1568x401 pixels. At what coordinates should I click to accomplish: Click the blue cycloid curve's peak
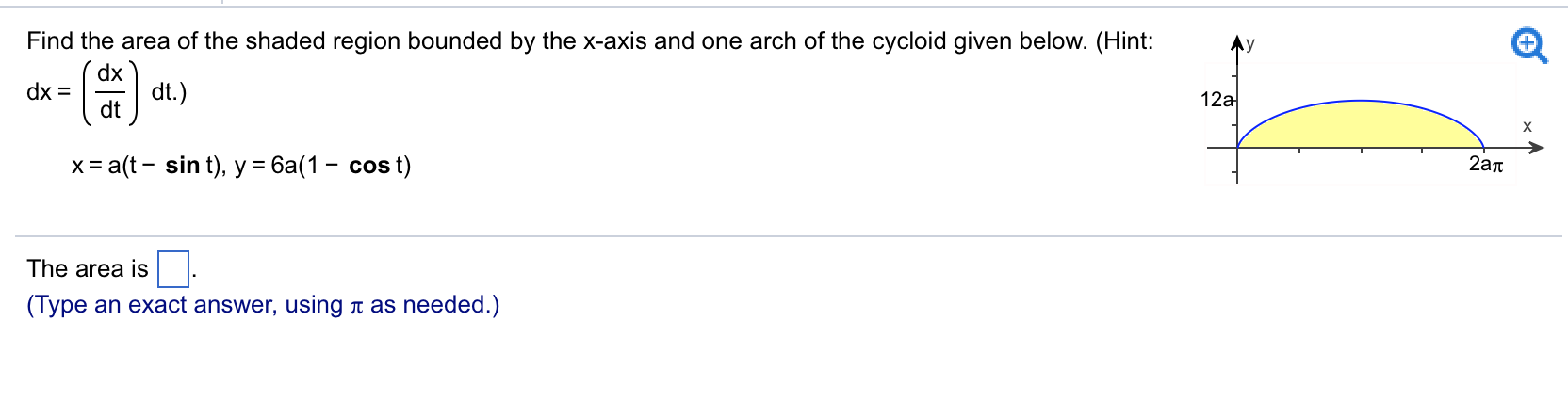(x=1361, y=100)
